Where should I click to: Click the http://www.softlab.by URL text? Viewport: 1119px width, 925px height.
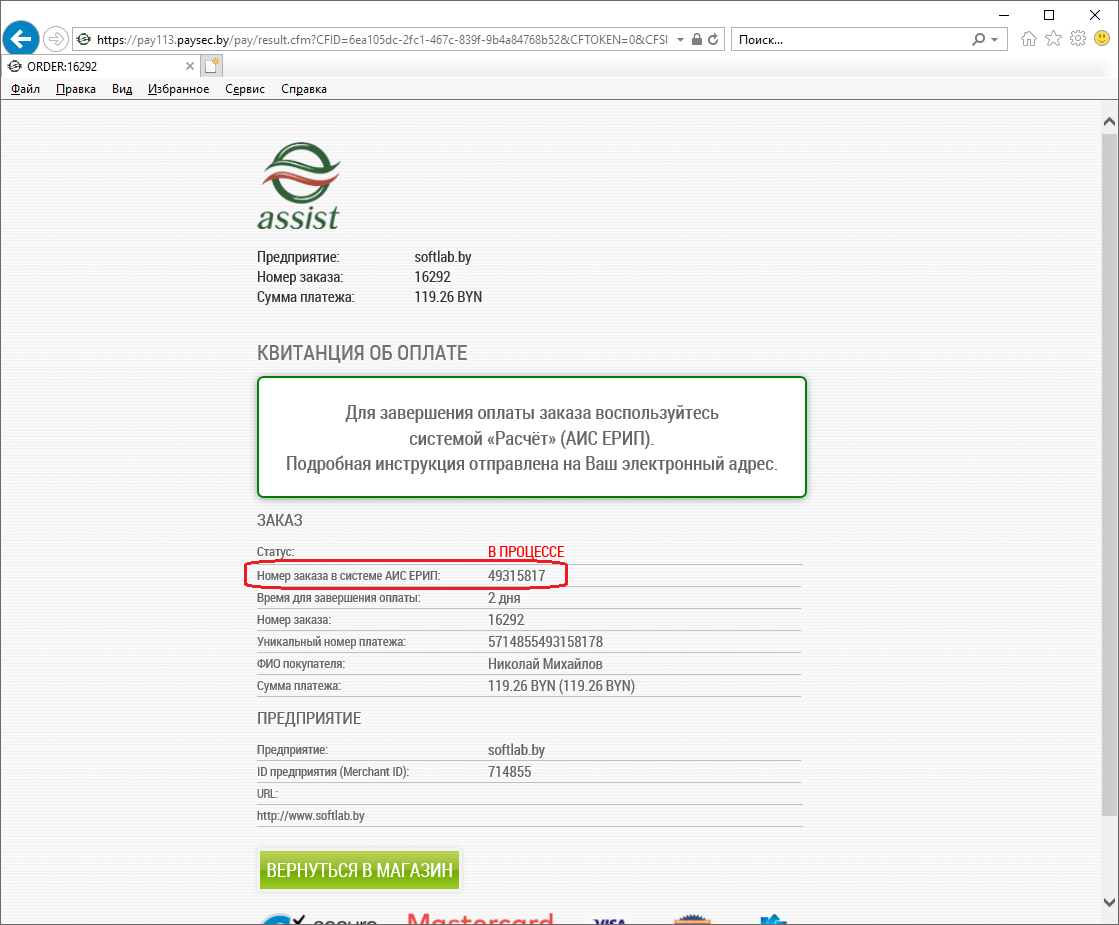point(310,816)
